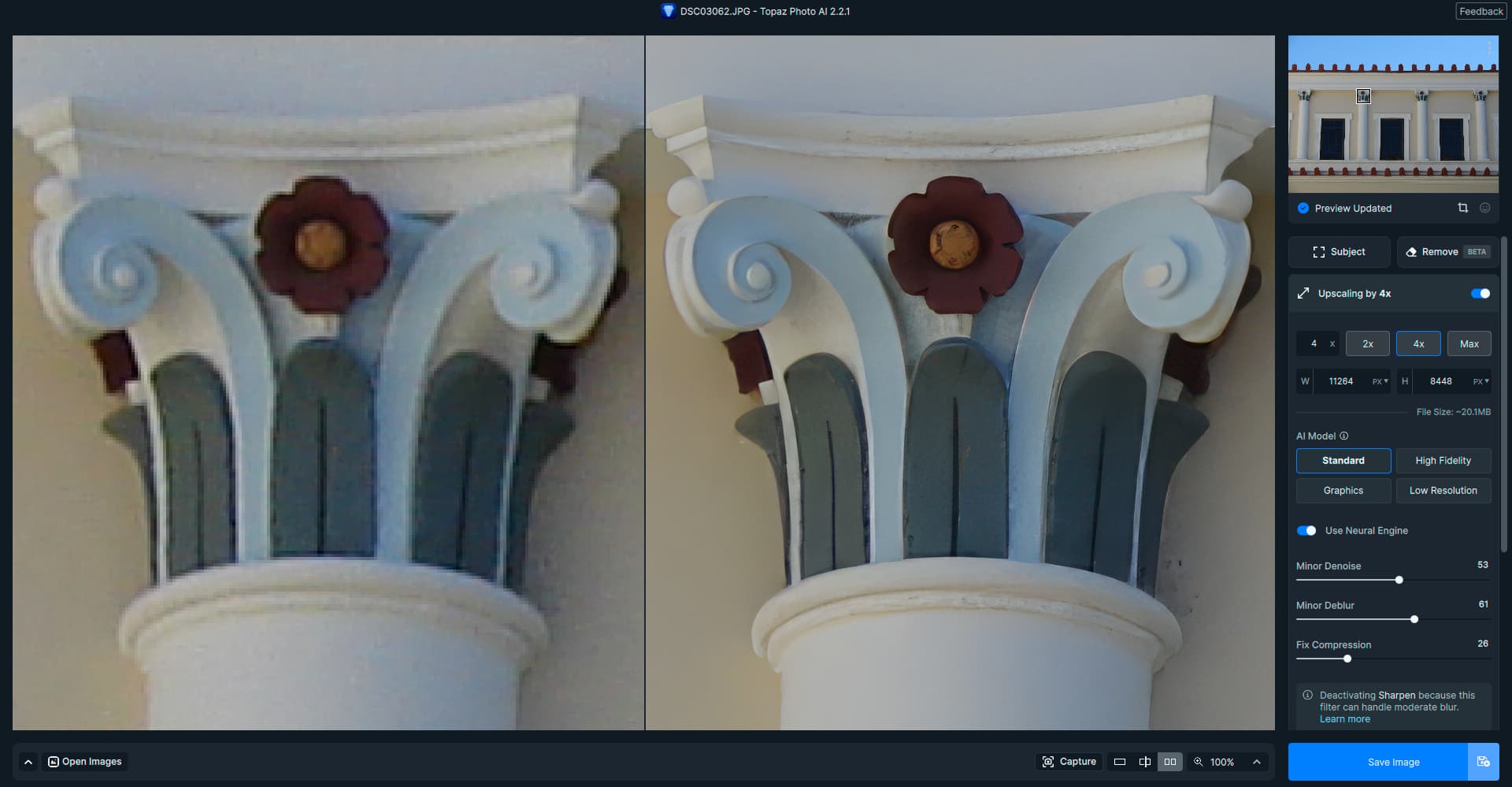The height and width of the screenshot is (787, 1512).
Task: Click the AI Model info icon
Action: point(1344,436)
